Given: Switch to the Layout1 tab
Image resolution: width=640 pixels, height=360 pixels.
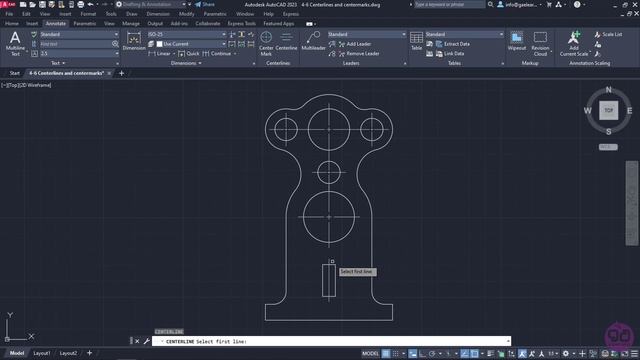Looking at the screenshot, I should point(42,353).
